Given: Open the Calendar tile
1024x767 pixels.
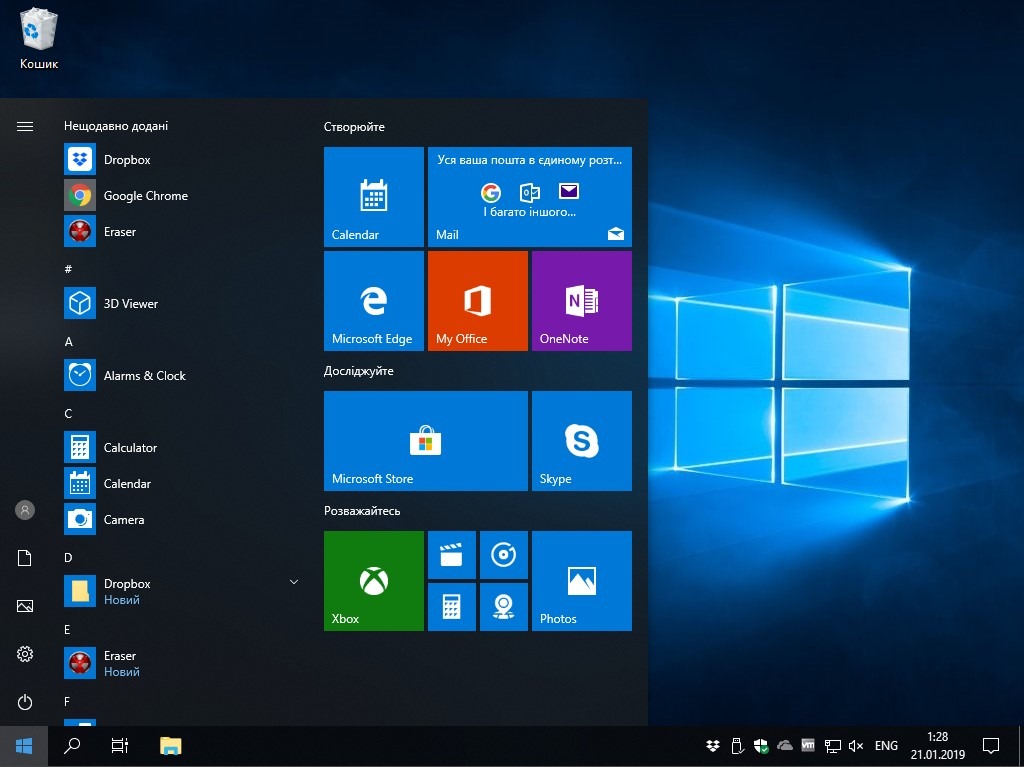Looking at the screenshot, I should (x=374, y=197).
